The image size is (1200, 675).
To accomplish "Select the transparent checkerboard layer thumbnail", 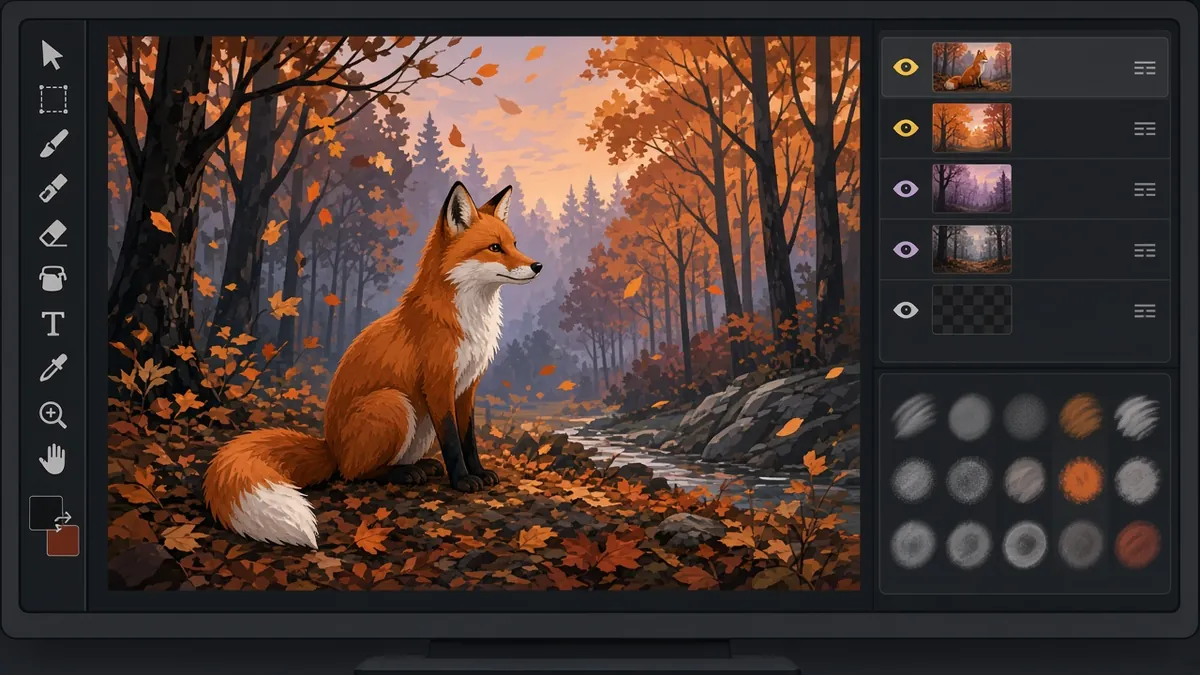I will click(x=972, y=310).
